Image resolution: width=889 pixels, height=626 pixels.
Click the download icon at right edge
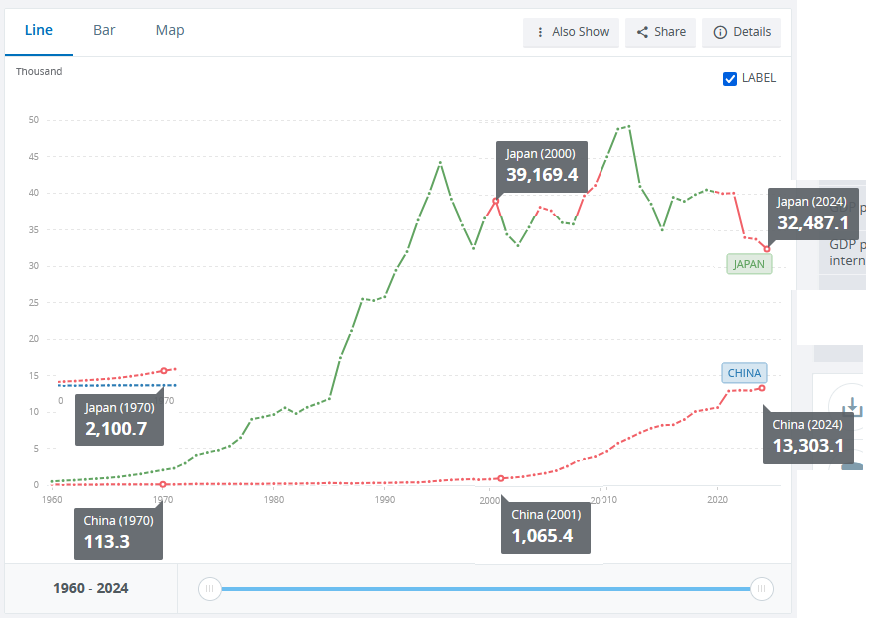852,407
